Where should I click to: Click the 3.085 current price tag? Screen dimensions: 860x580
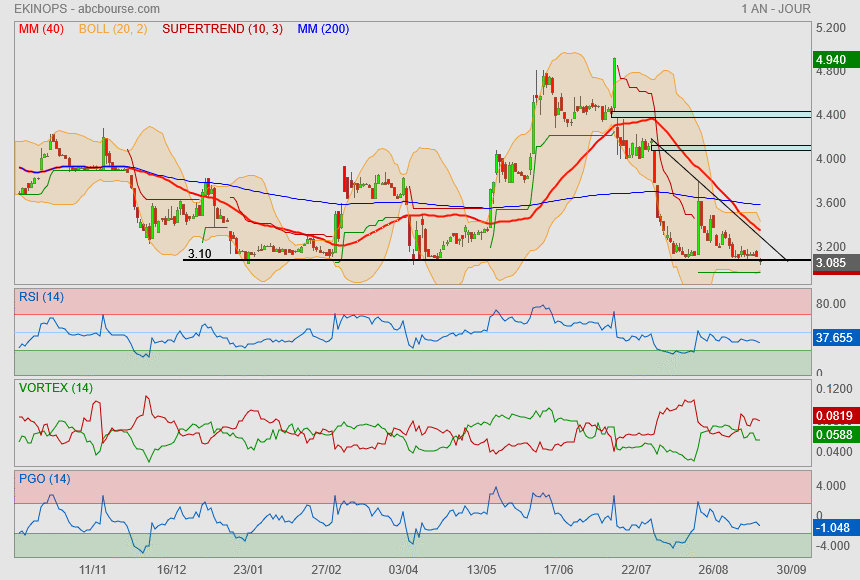click(x=834, y=263)
